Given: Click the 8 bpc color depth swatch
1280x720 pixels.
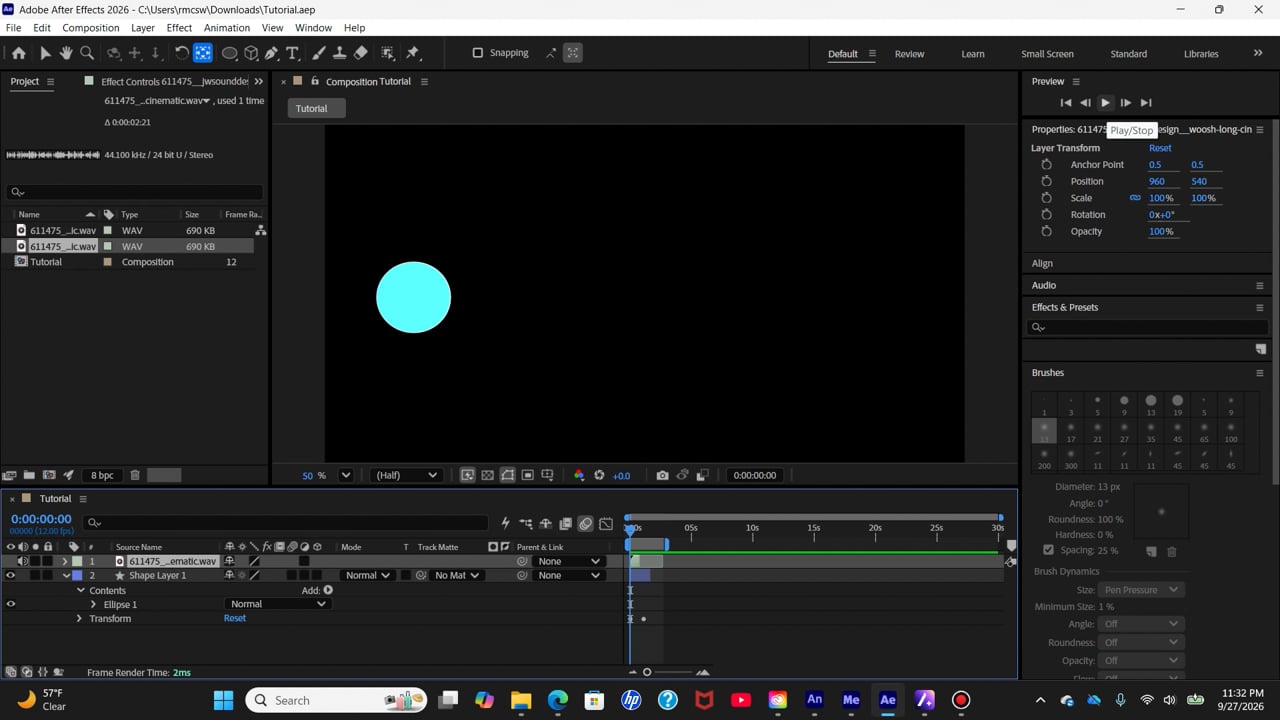Looking at the screenshot, I should [x=102, y=475].
